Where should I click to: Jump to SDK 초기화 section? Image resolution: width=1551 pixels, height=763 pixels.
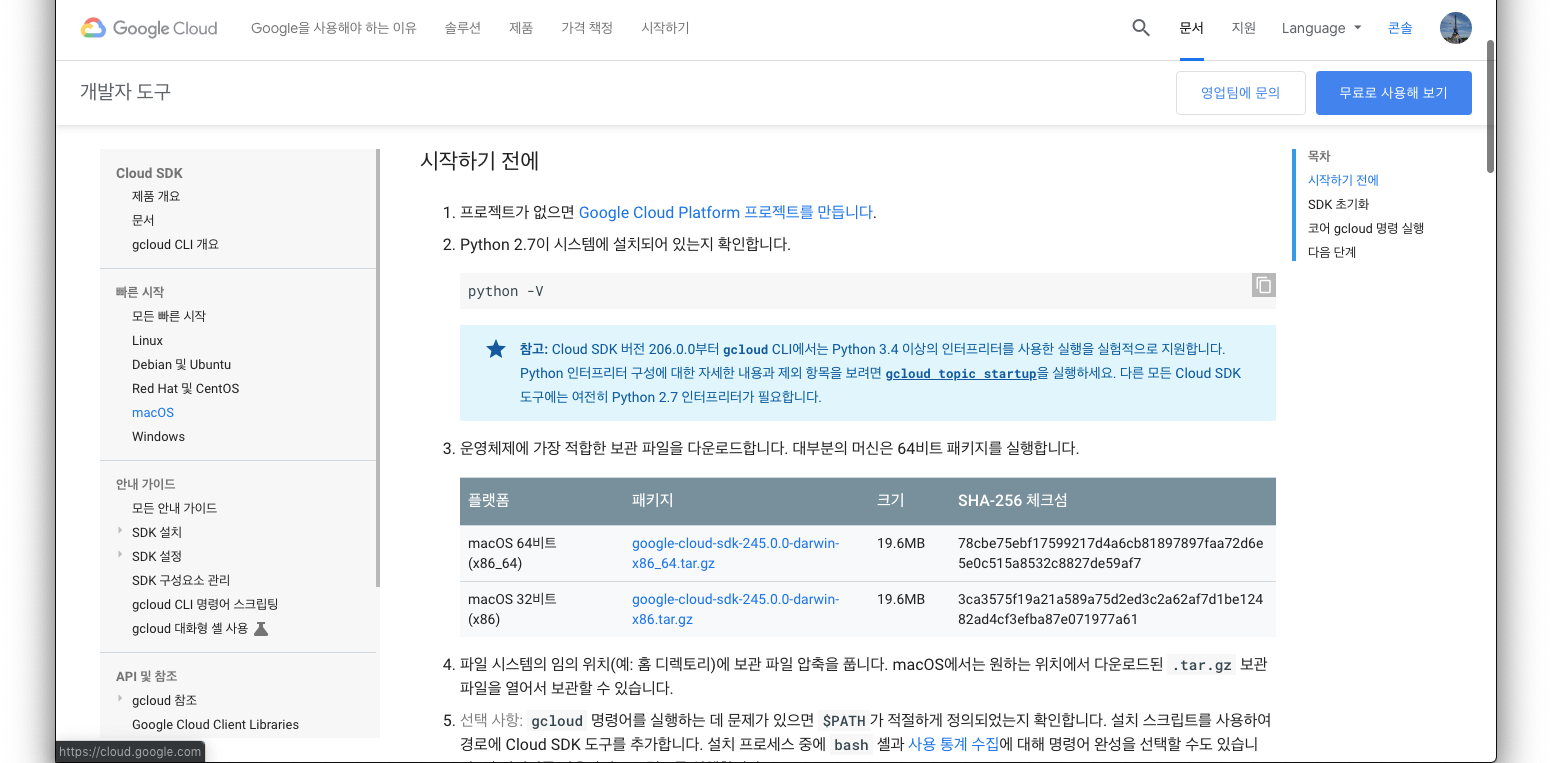pos(1338,204)
